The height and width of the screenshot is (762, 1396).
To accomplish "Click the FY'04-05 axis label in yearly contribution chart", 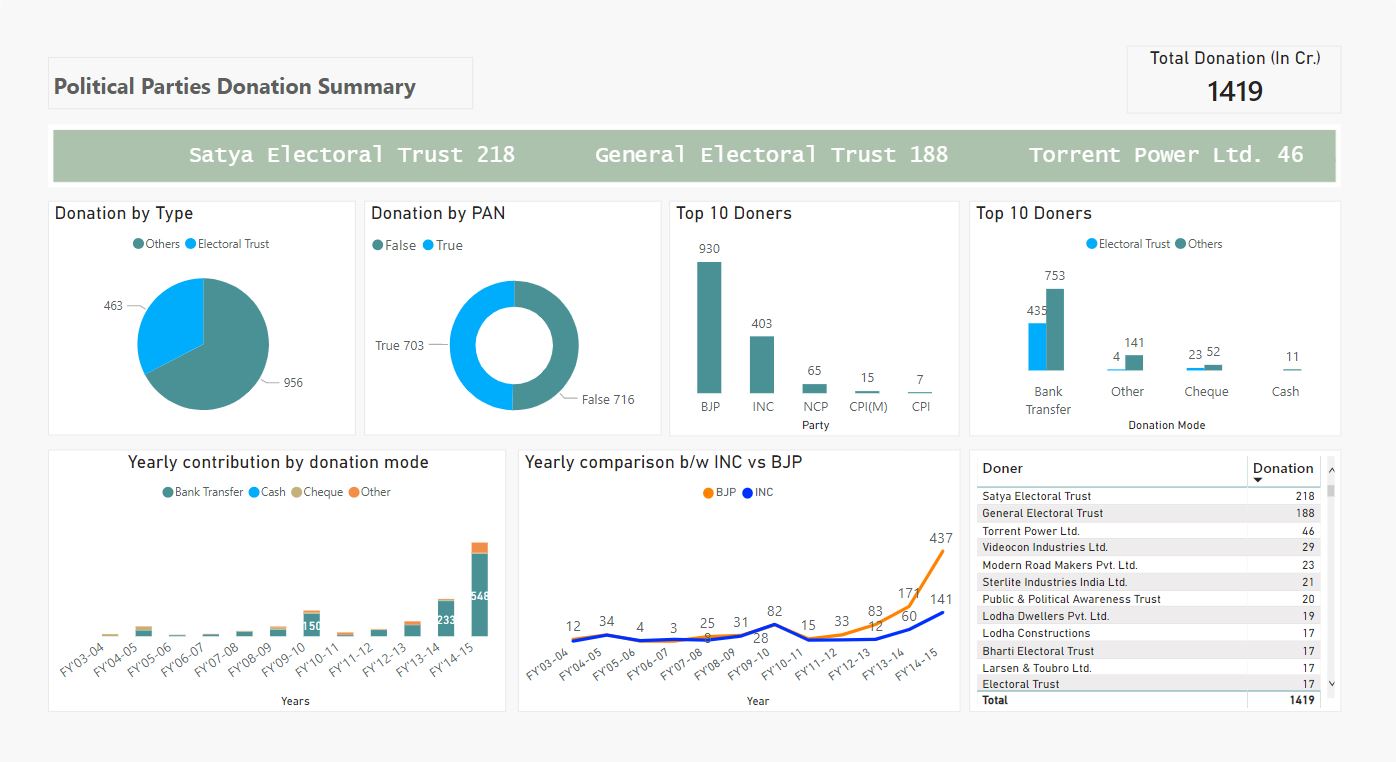I will (x=116, y=661).
